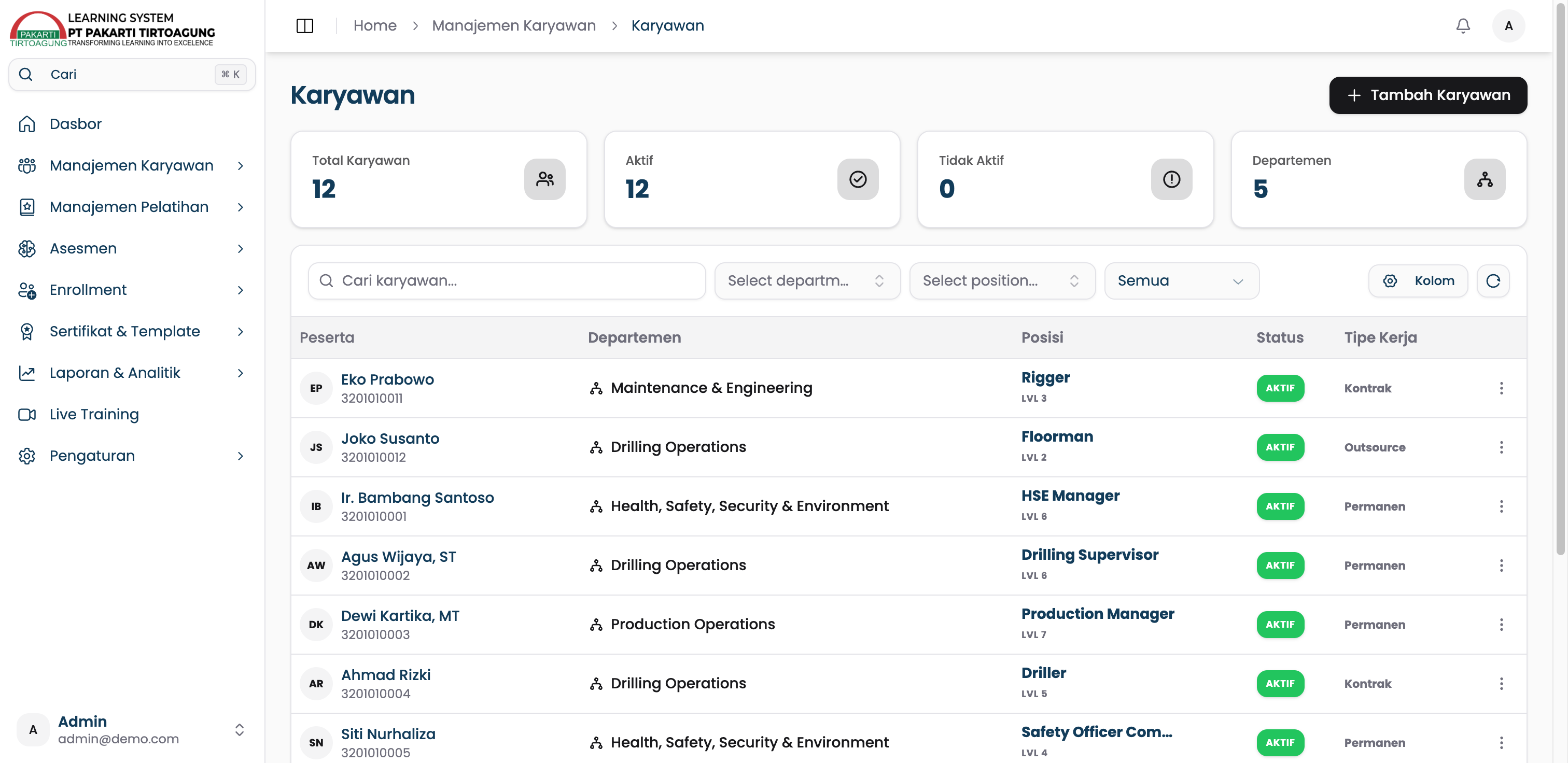Click the Total Karyawan people icon

545,179
